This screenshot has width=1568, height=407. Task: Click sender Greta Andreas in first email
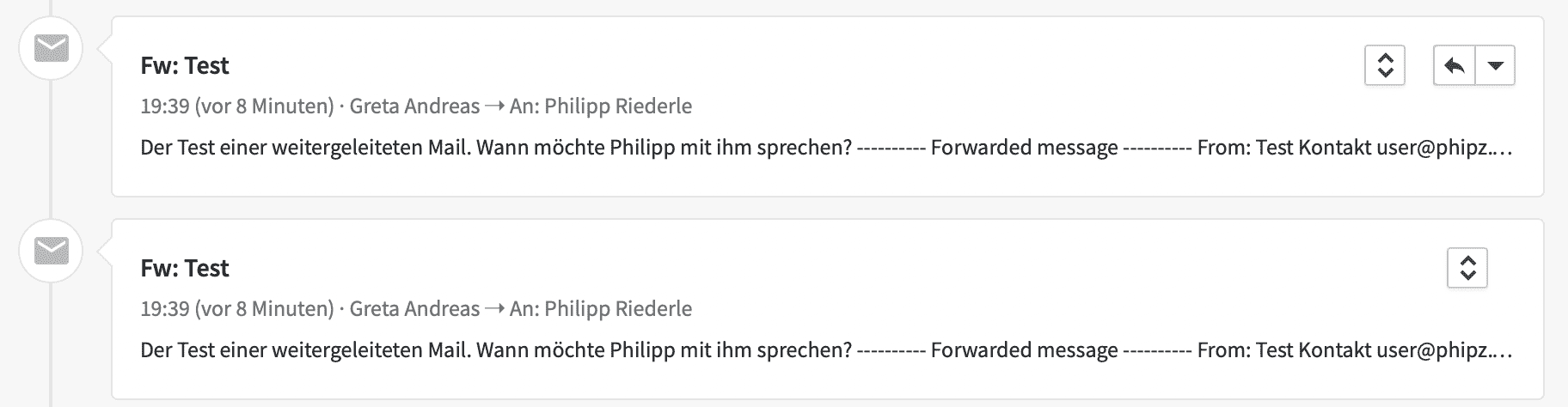tap(414, 106)
